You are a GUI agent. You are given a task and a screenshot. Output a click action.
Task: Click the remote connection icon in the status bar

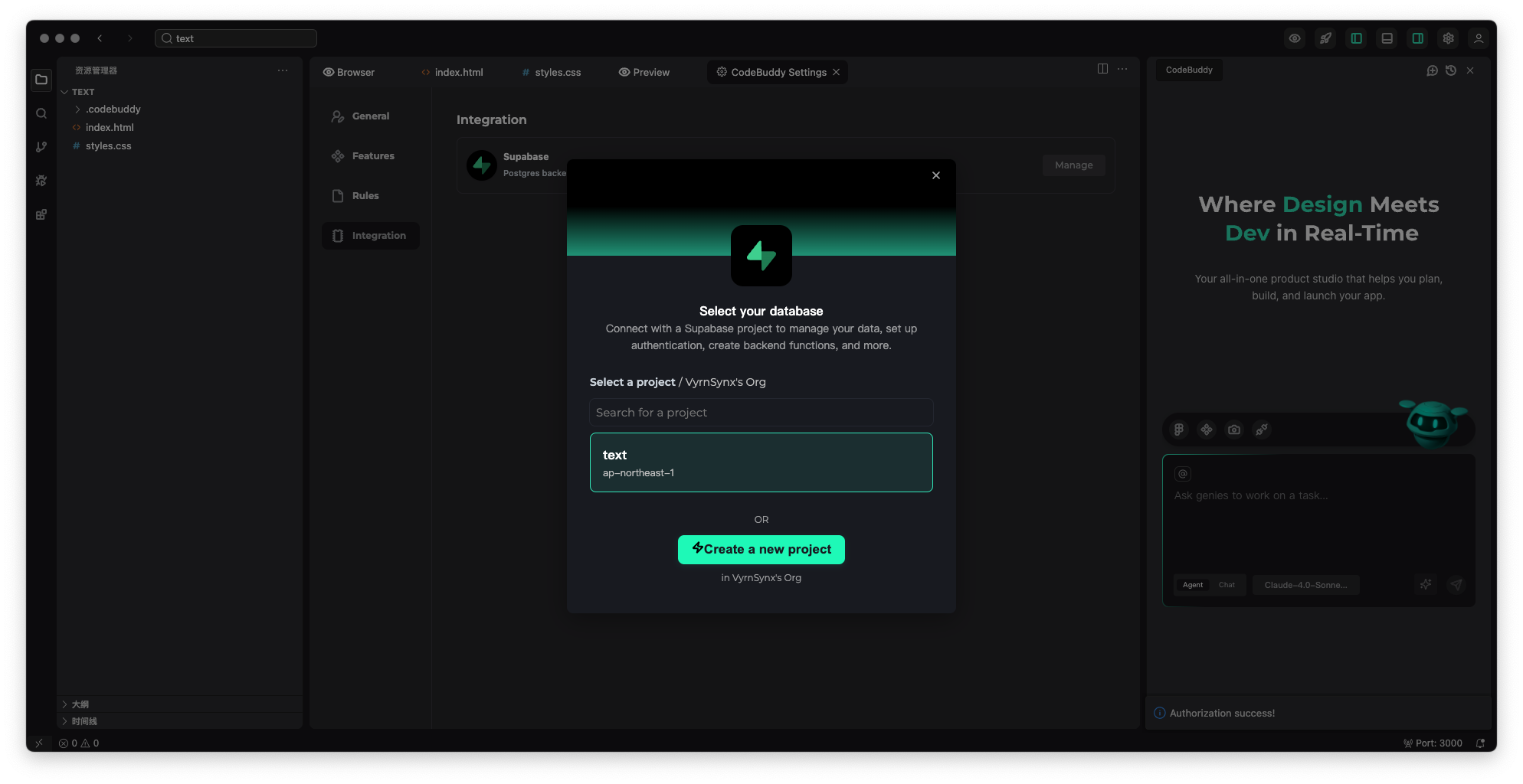[x=39, y=743]
